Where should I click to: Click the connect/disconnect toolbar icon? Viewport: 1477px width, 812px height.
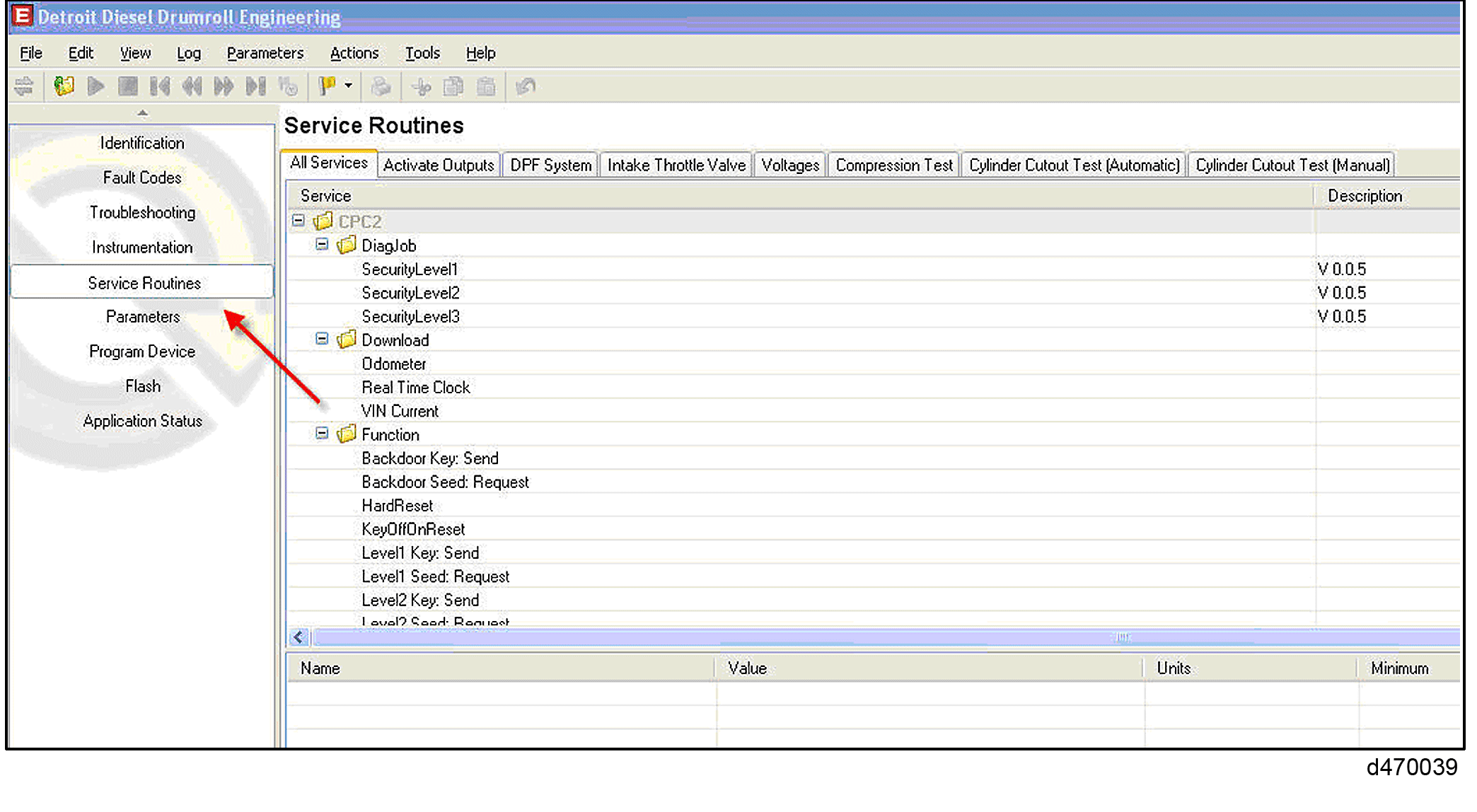point(24,86)
